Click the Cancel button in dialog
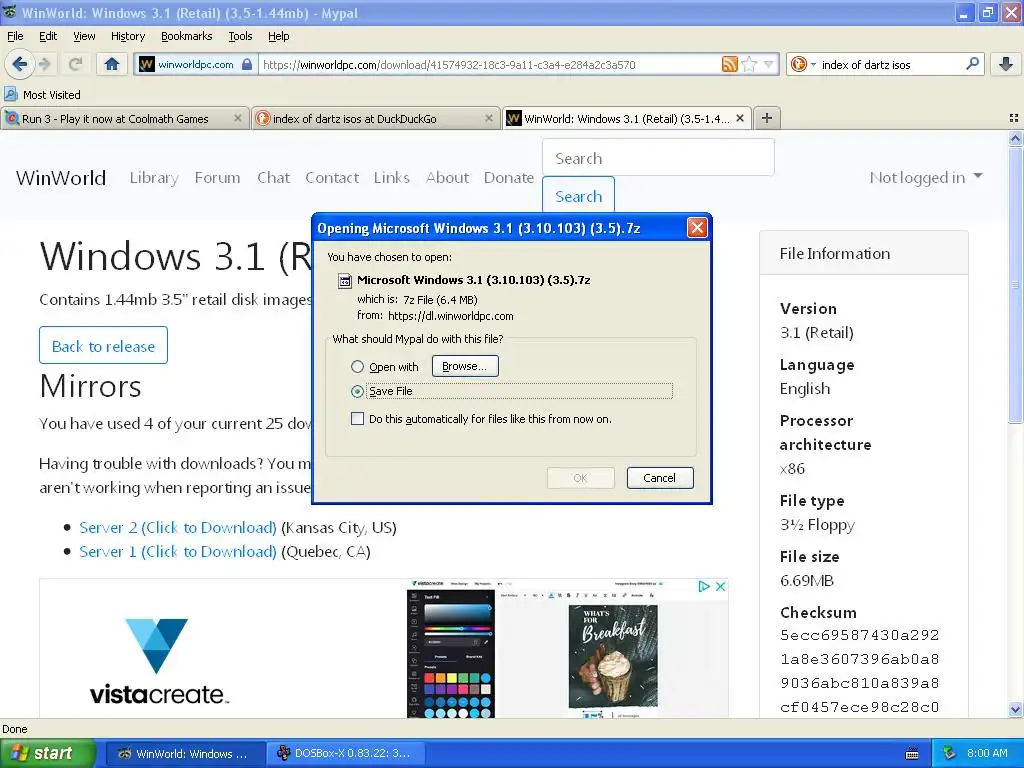 click(x=660, y=478)
